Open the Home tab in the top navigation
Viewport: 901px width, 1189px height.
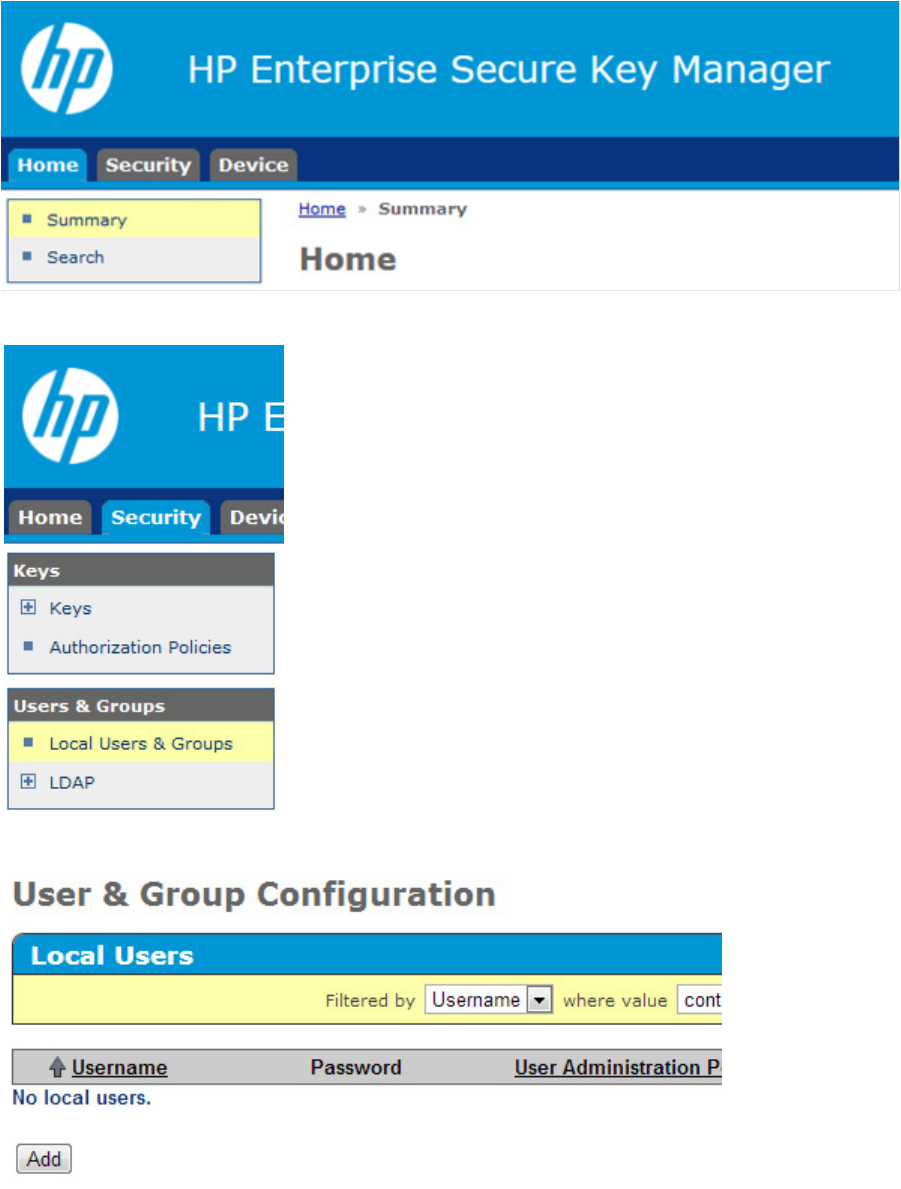point(48,165)
